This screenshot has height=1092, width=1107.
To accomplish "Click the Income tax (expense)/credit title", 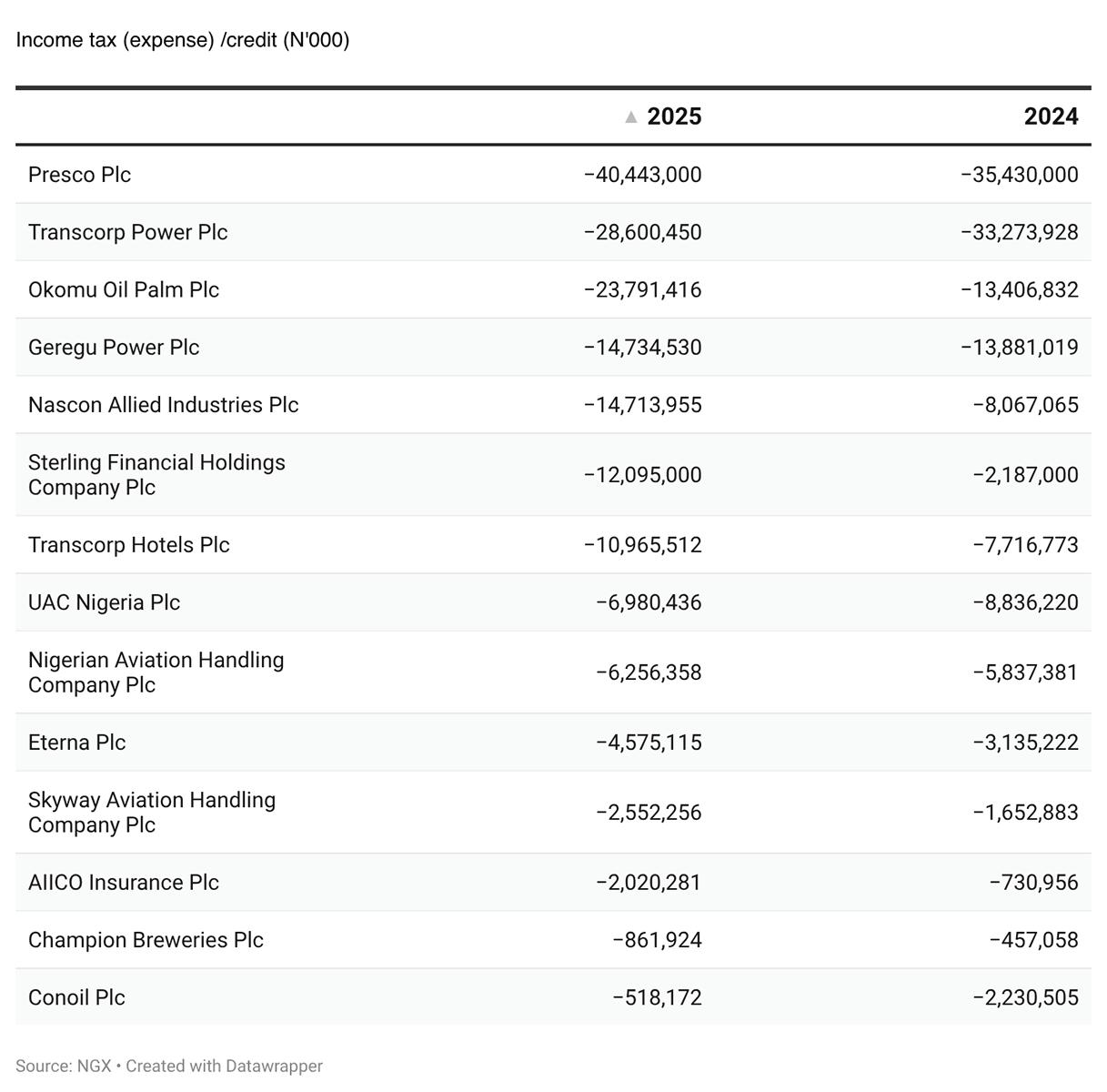I will pyautogui.click(x=183, y=40).
